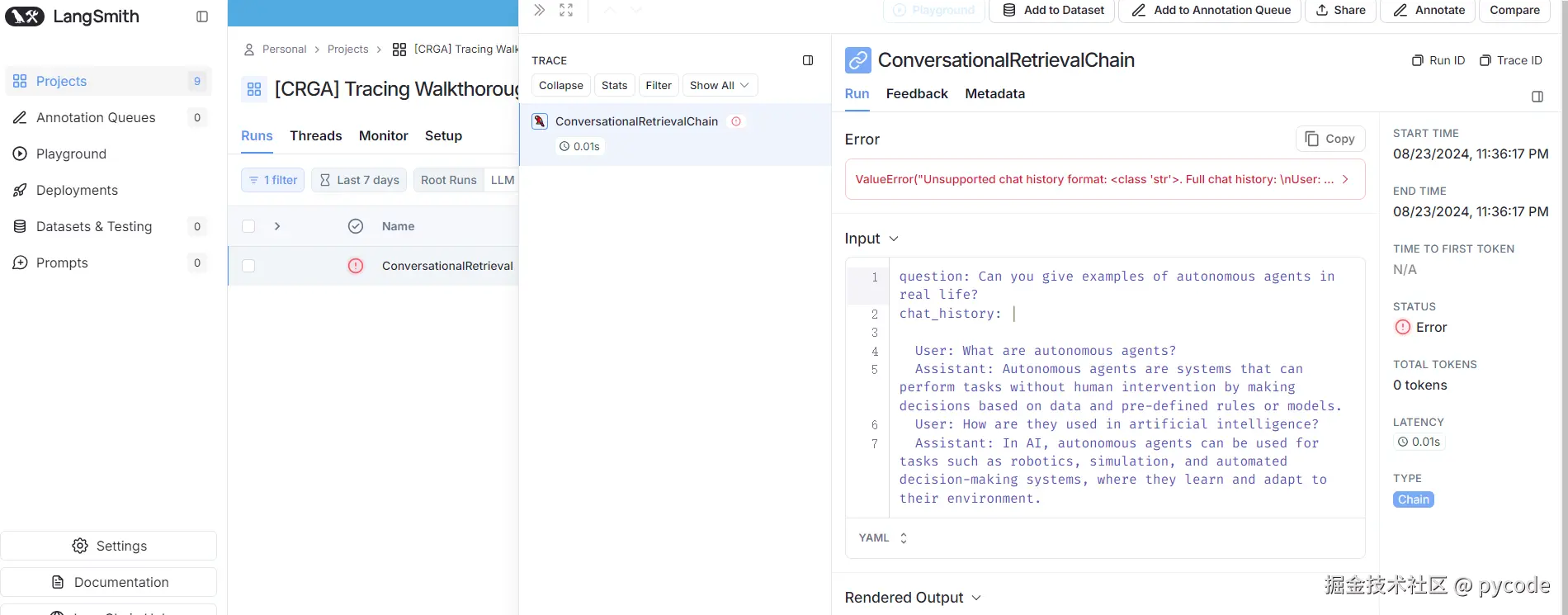Click Add to Dataset button
Image resolution: width=1568 pixels, height=615 pixels.
[1052, 11]
